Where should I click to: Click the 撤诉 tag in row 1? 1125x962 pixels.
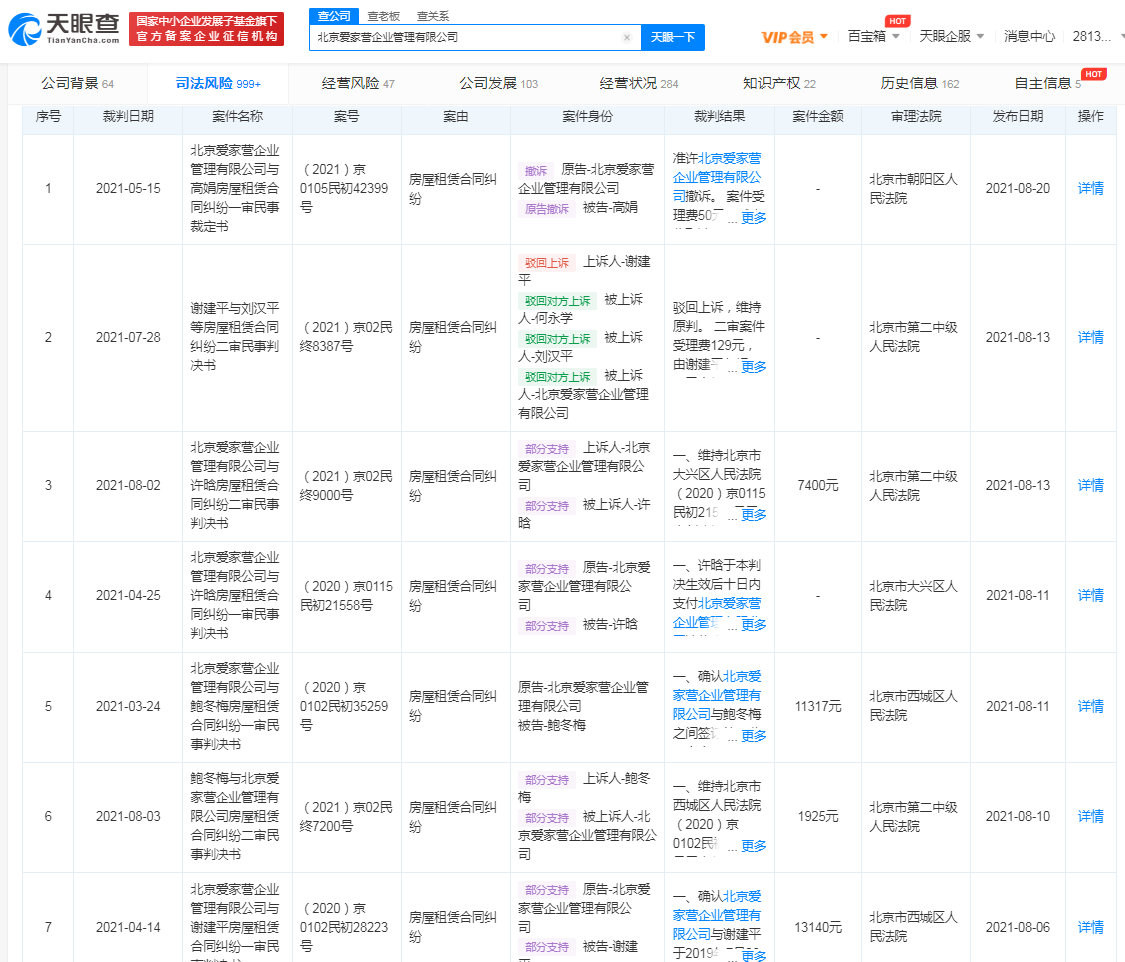tap(536, 171)
